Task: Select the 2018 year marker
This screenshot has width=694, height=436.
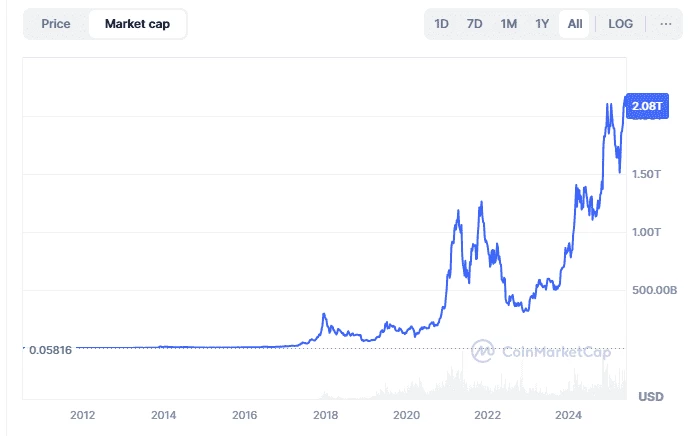Action: click(325, 415)
